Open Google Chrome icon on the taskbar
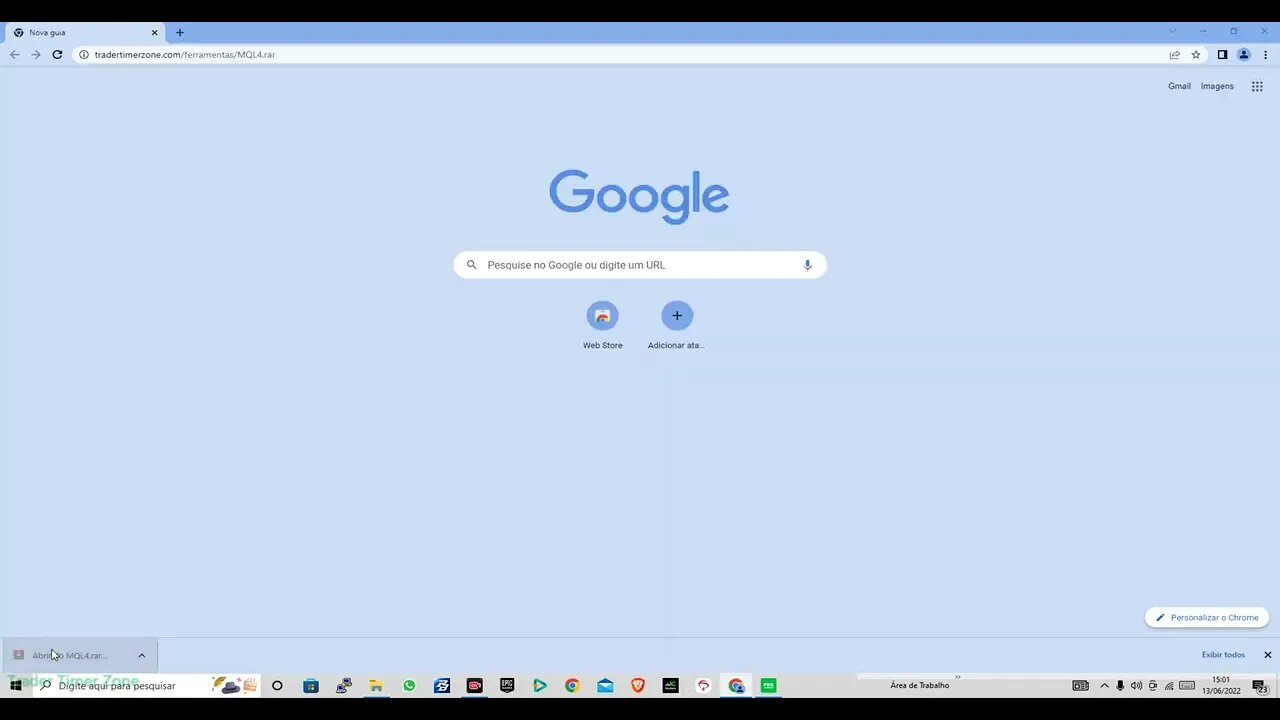This screenshot has width=1280, height=720. 572,685
